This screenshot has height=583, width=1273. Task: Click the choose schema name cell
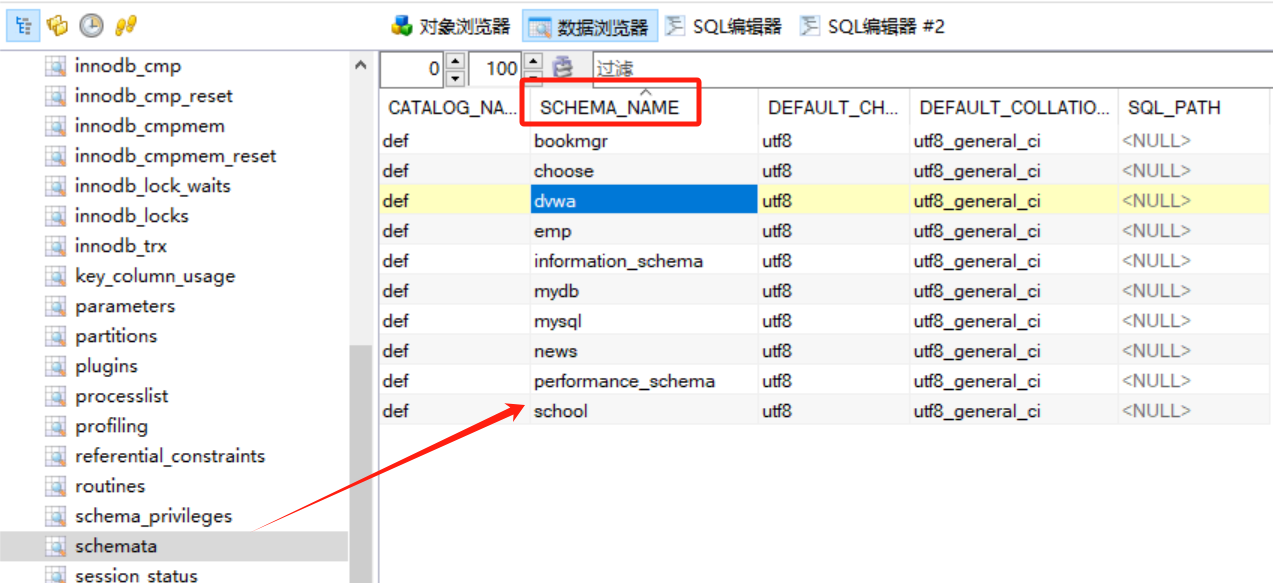pyautogui.click(x=644, y=171)
